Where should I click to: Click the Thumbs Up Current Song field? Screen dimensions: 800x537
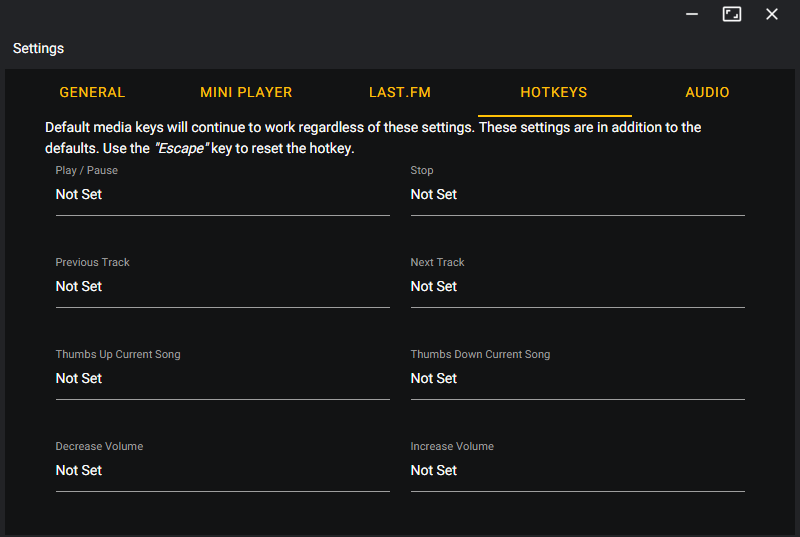[x=222, y=379]
